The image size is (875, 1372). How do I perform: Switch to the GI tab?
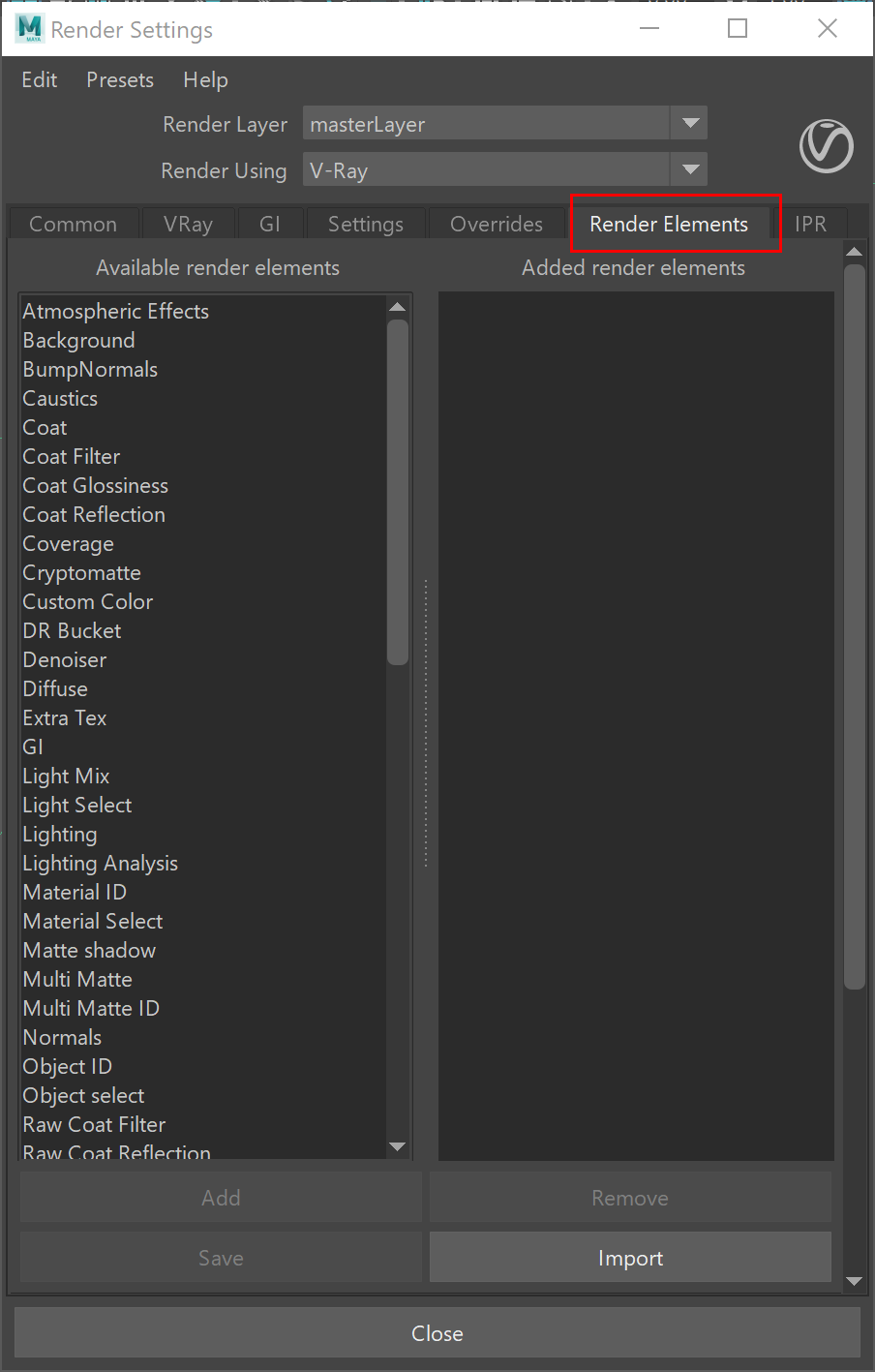click(x=270, y=224)
